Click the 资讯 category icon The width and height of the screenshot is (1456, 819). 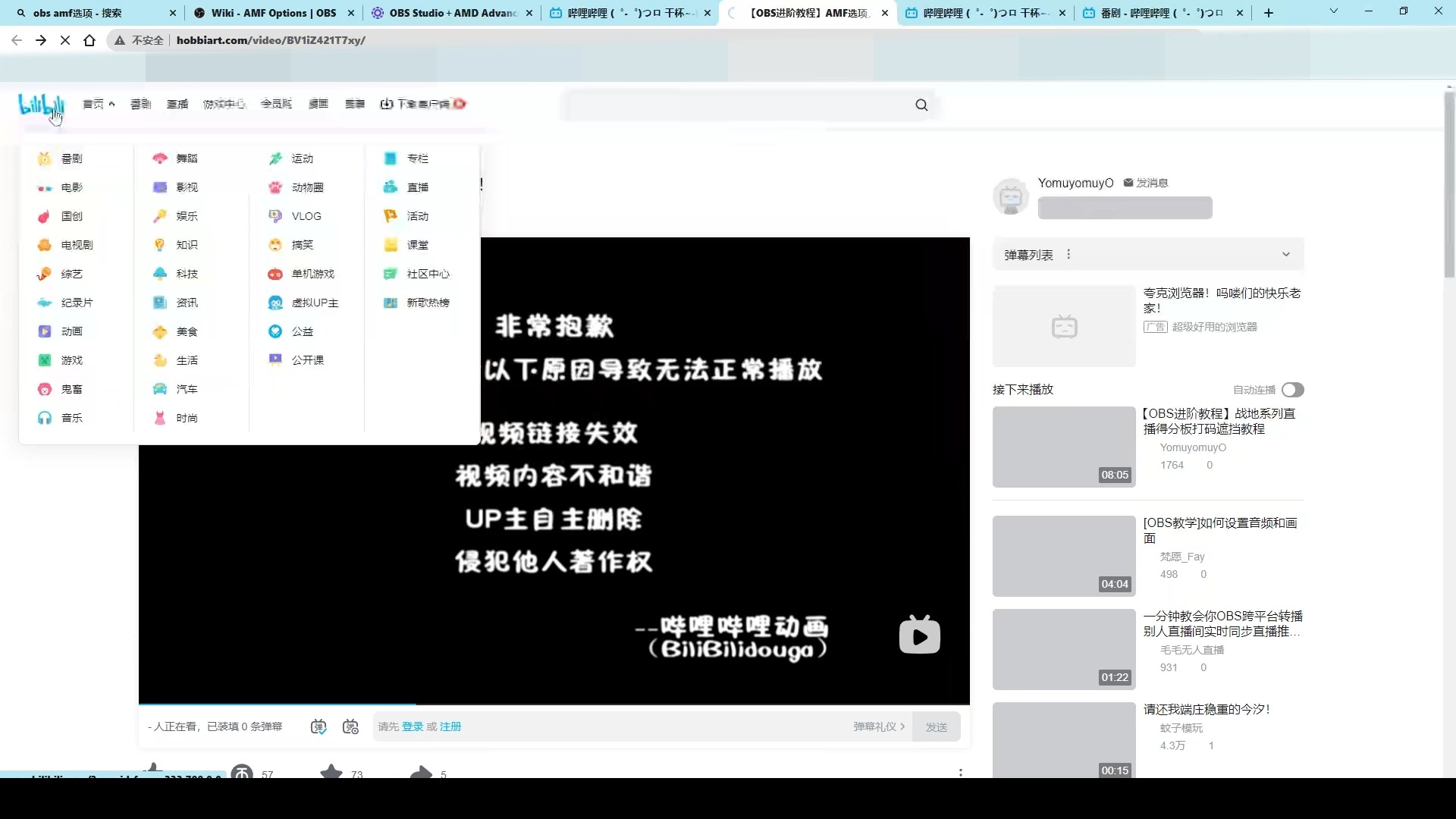point(160,303)
